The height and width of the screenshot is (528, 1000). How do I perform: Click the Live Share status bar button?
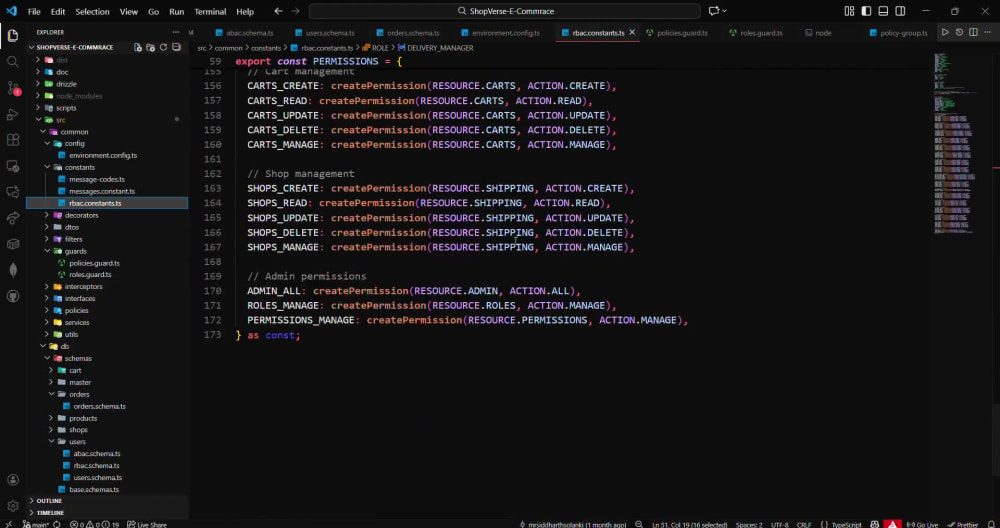tap(147, 524)
